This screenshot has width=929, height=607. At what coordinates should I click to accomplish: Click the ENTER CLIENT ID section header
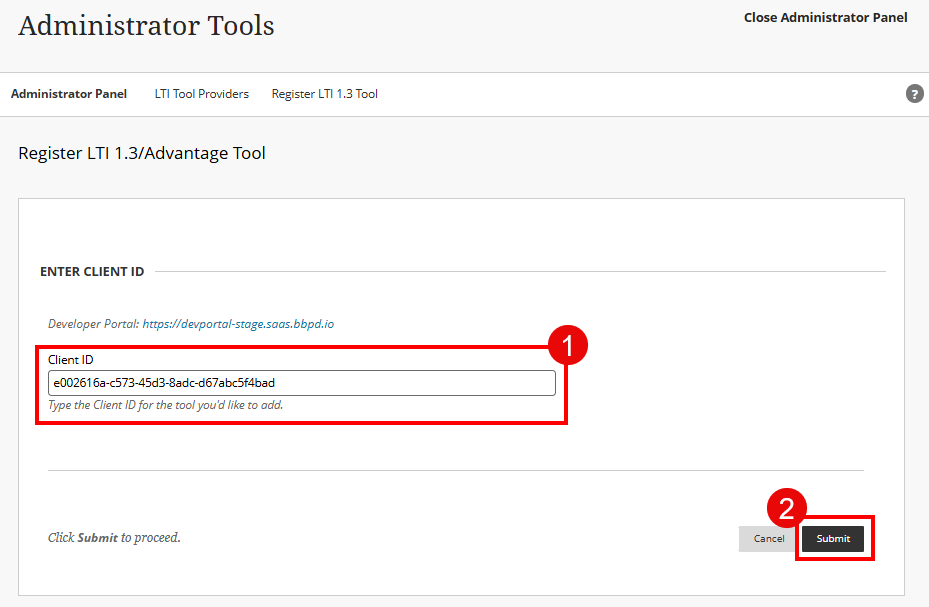92,271
